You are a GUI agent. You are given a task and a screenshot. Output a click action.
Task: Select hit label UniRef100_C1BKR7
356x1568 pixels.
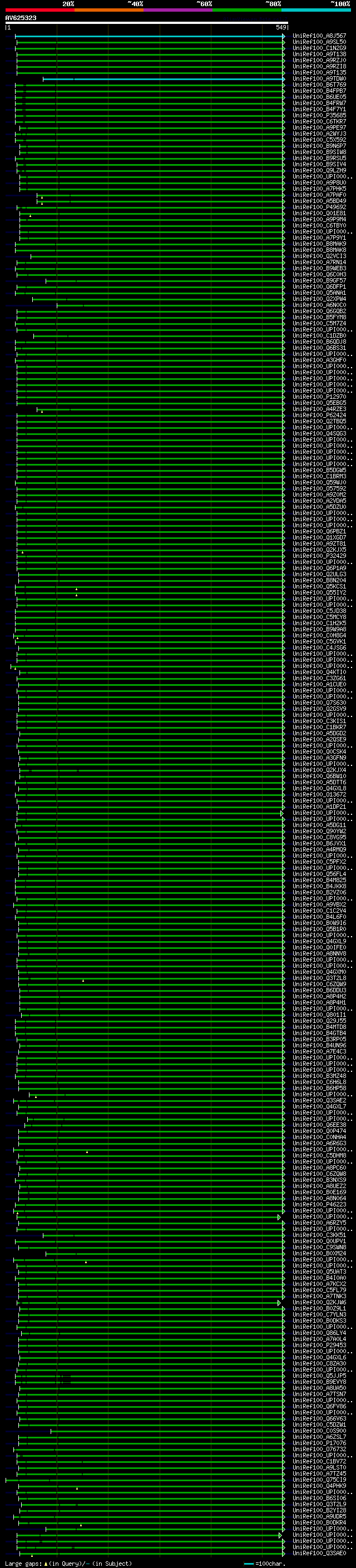point(319,728)
